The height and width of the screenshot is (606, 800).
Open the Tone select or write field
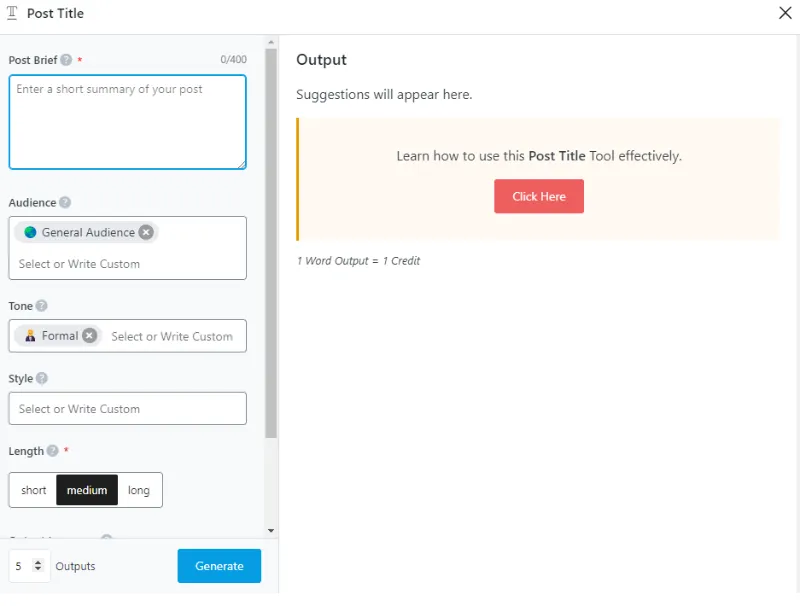coord(172,337)
